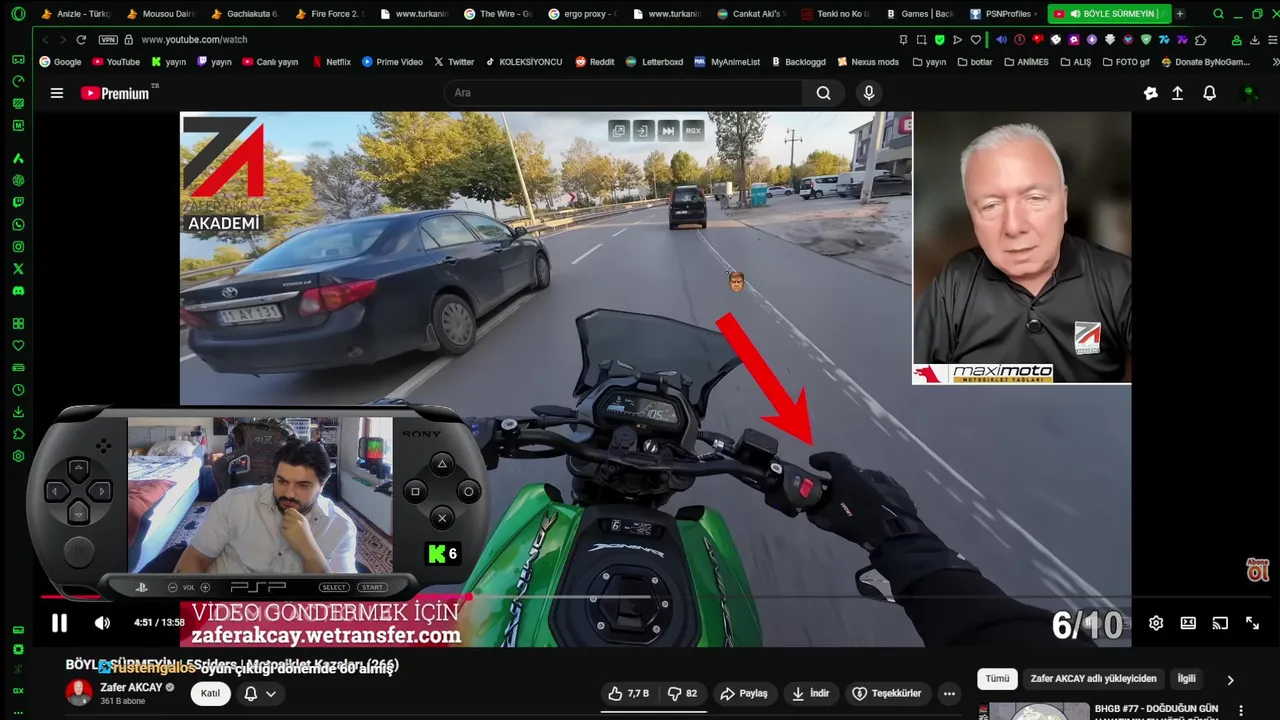Switch to ergo proxy browser tab

point(582,14)
